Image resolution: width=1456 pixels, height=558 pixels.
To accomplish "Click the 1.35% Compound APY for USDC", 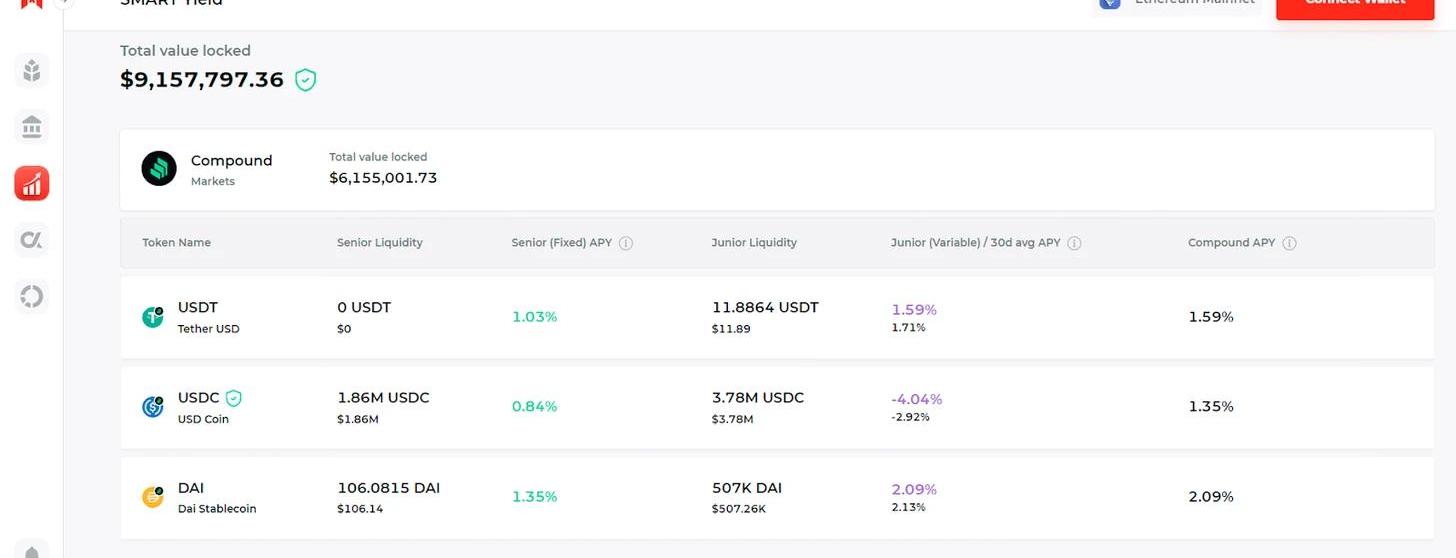I will pyautogui.click(x=1211, y=407).
